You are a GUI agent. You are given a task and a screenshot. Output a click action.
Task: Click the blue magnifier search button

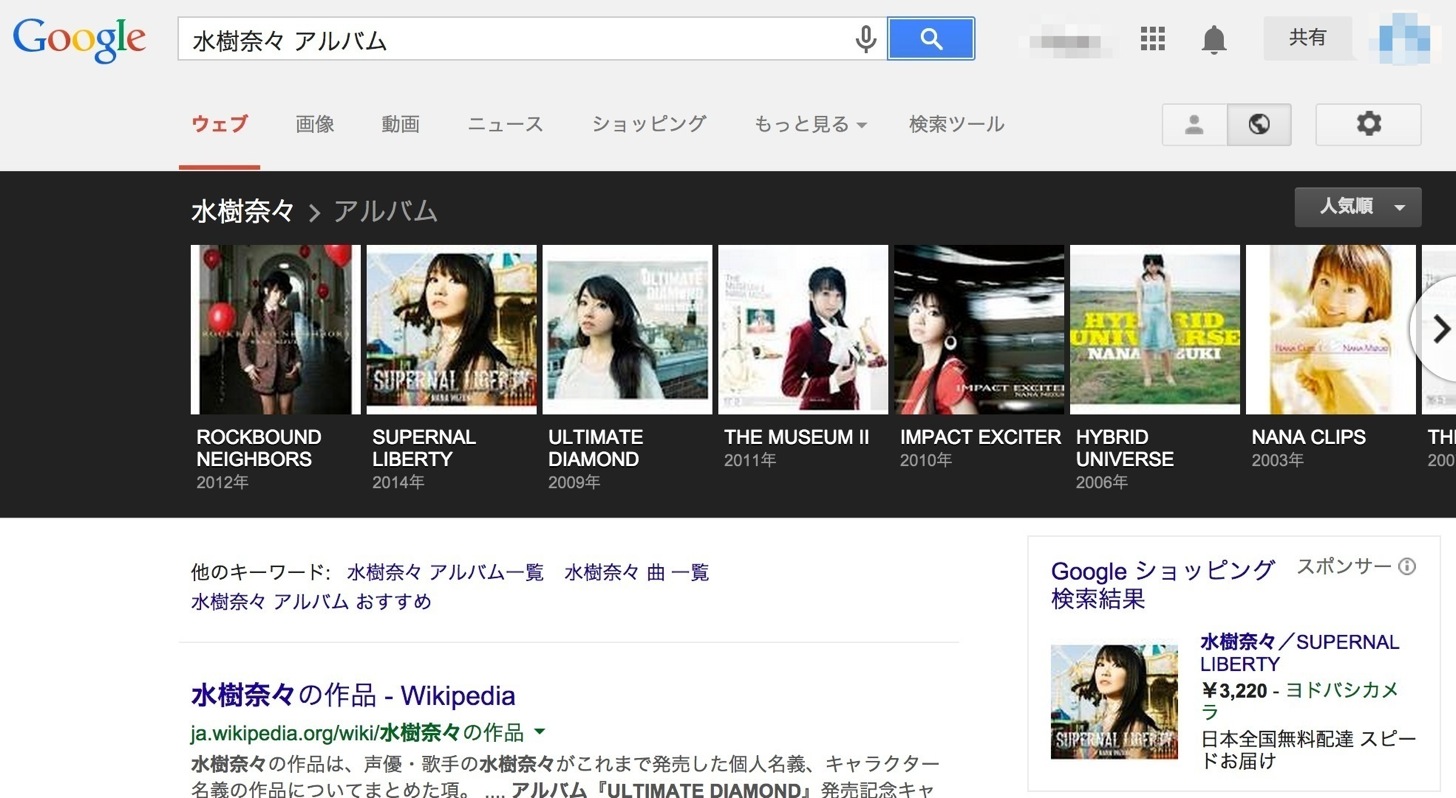click(931, 39)
